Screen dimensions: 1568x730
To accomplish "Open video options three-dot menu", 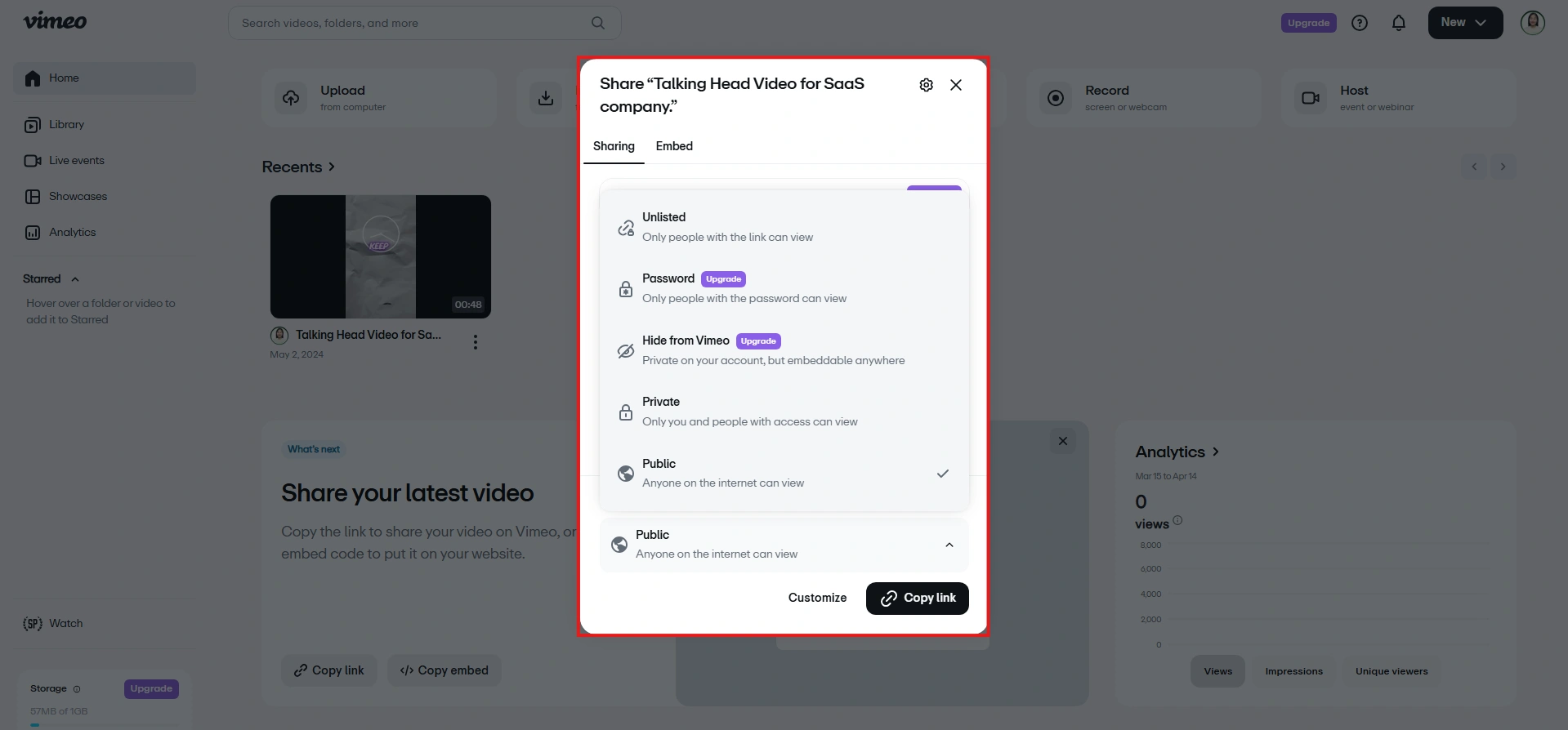I will tap(476, 342).
